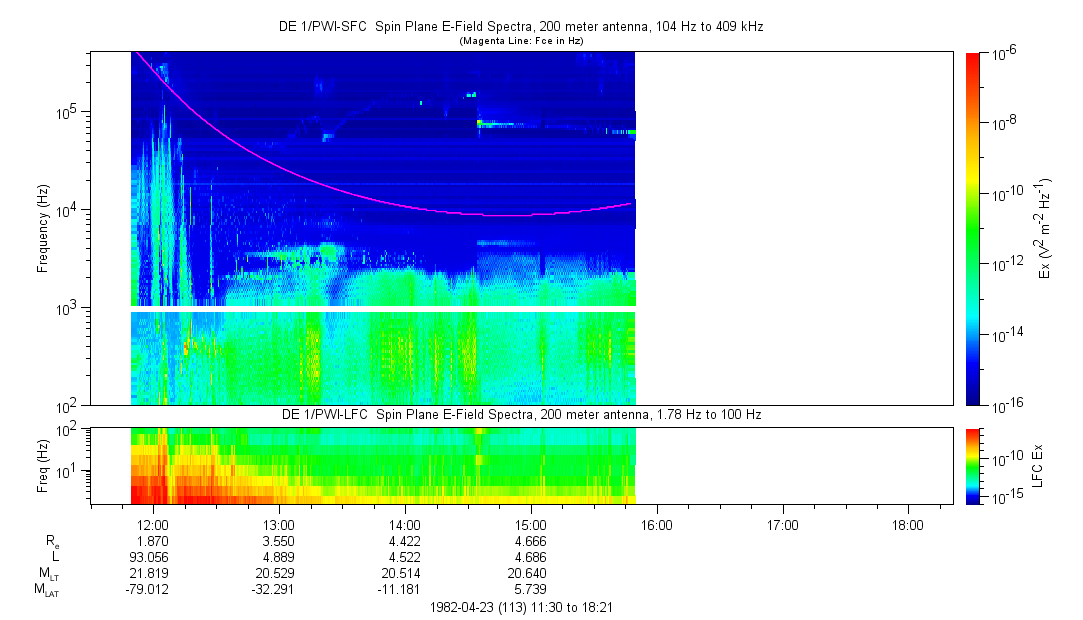
Task: Click the MLT value 20.529
Action: (278, 573)
